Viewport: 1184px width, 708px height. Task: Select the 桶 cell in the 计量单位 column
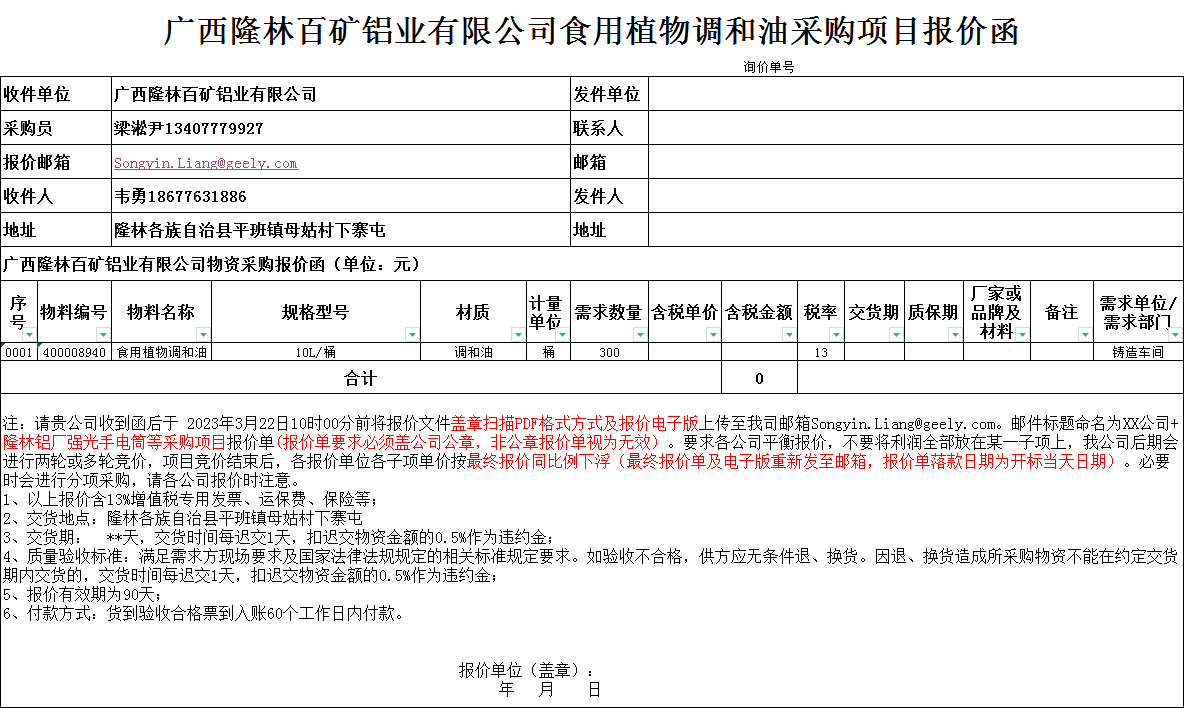tap(549, 352)
